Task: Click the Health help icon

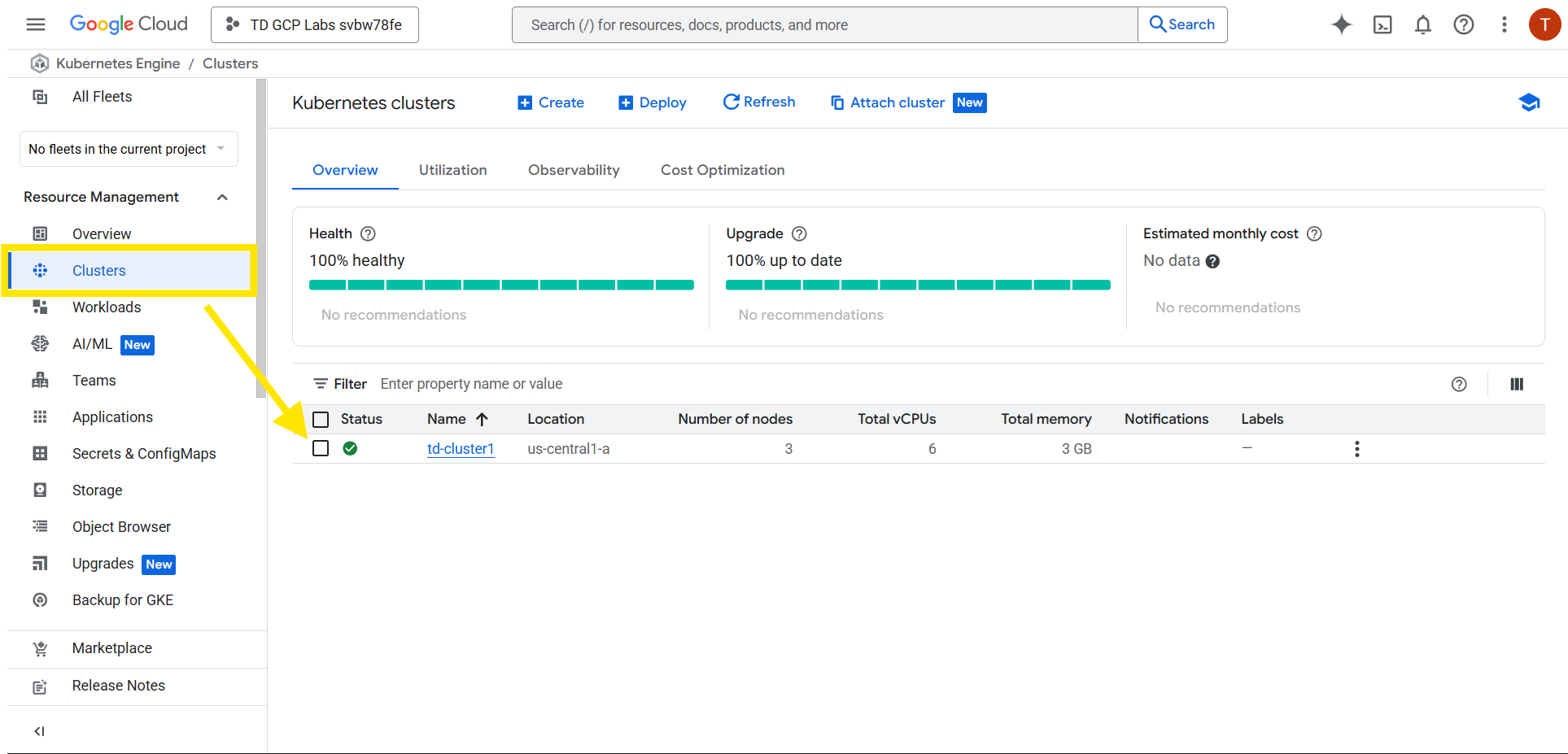Action: tap(368, 234)
